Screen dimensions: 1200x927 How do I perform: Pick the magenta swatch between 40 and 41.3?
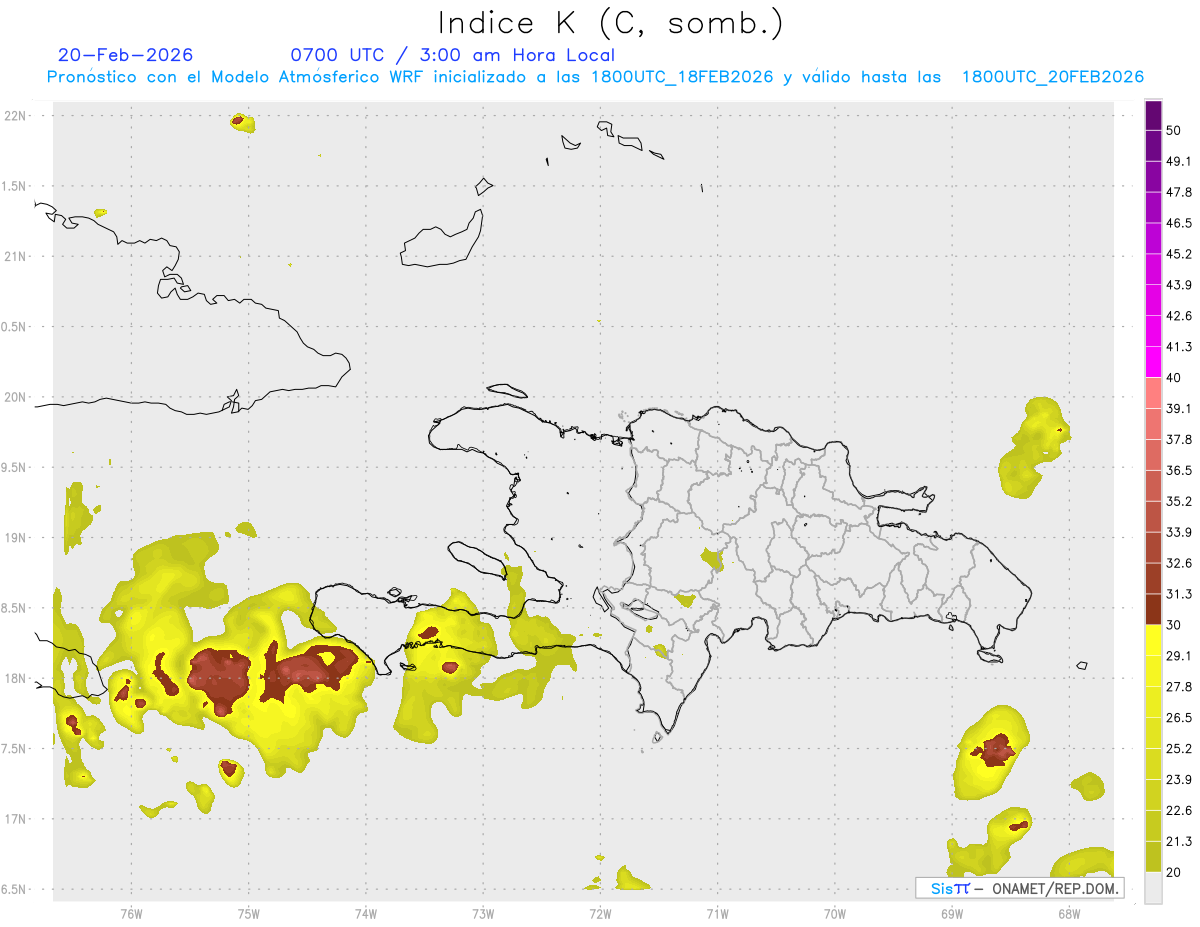(x=1153, y=362)
